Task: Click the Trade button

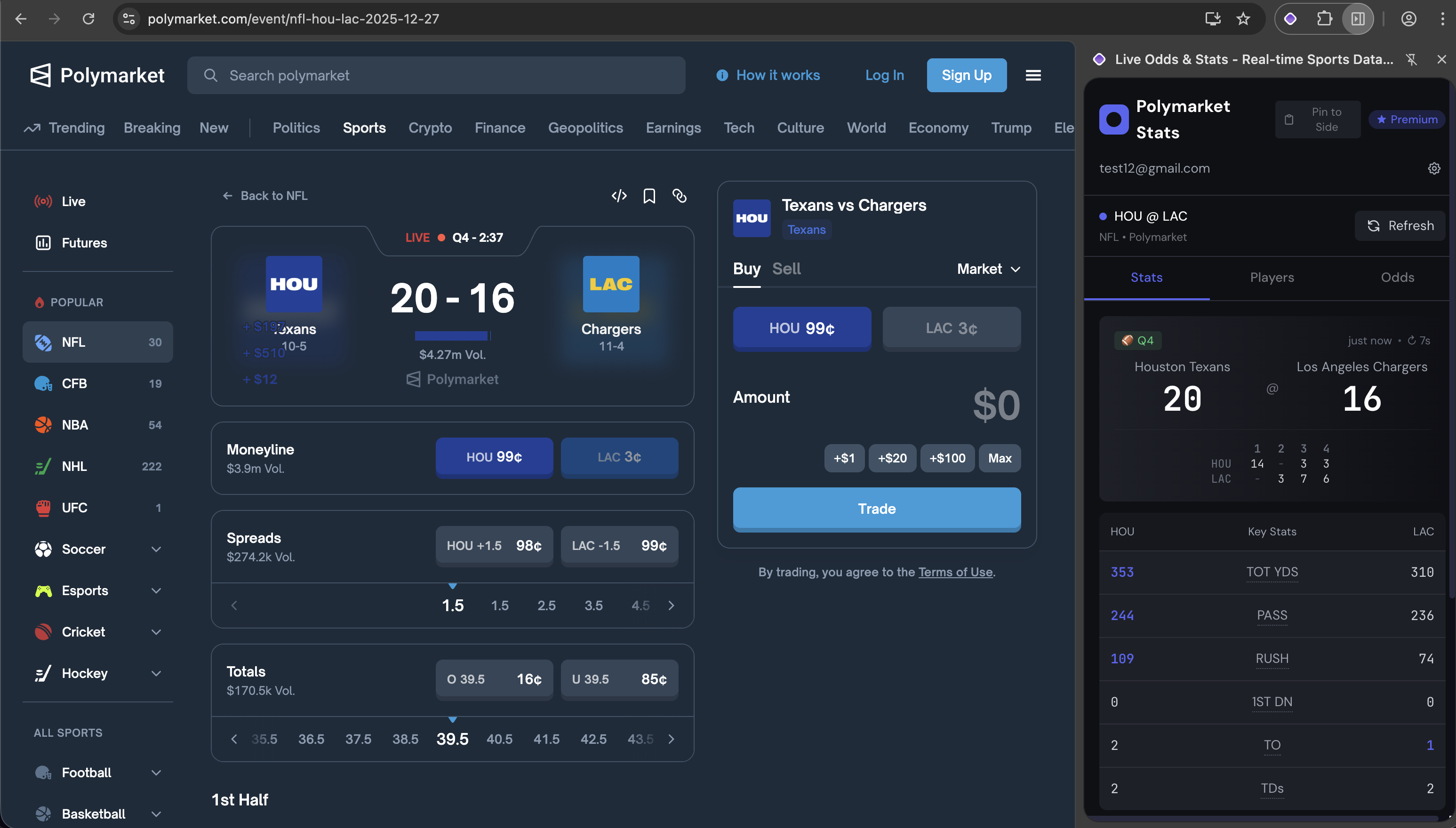Action: [876, 509]
